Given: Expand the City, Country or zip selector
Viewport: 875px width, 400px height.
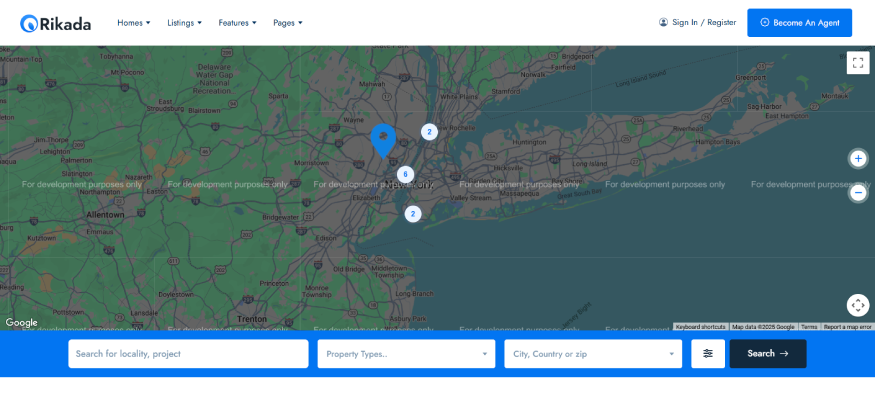Looking at the screenshot, I should 593,353.
